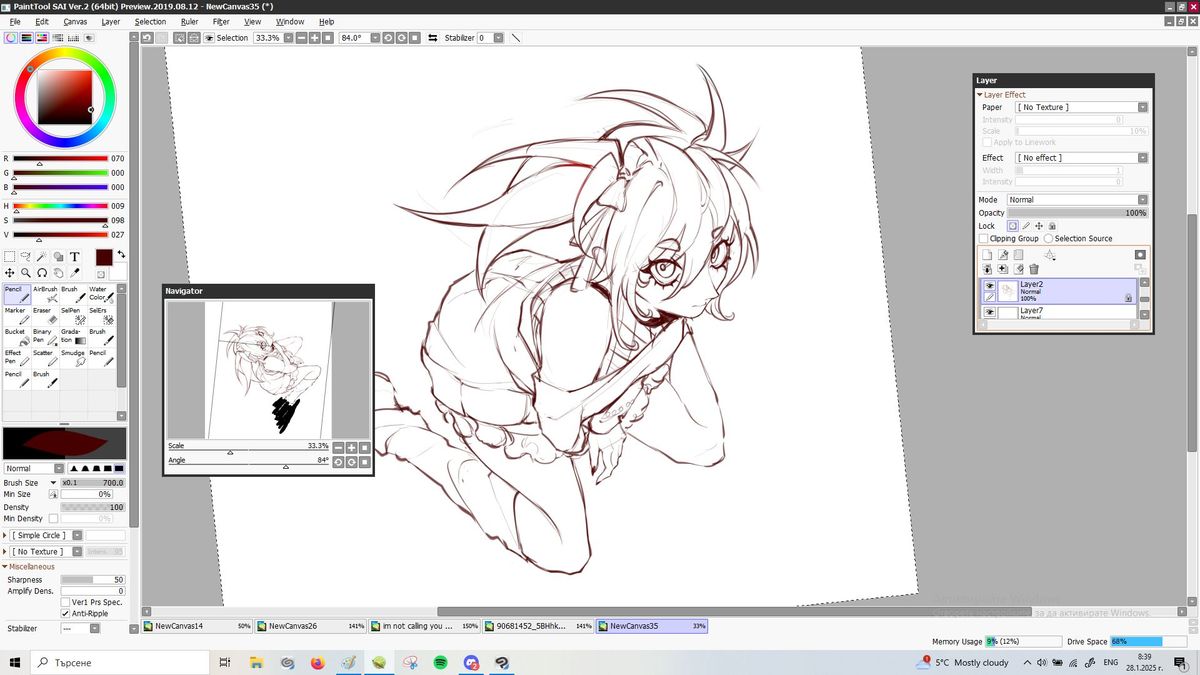This screenshot has width=1200, height=675.
Task: Reset rotation square button in toolbar
Action: pyautogui.click(x=413, y=38)
